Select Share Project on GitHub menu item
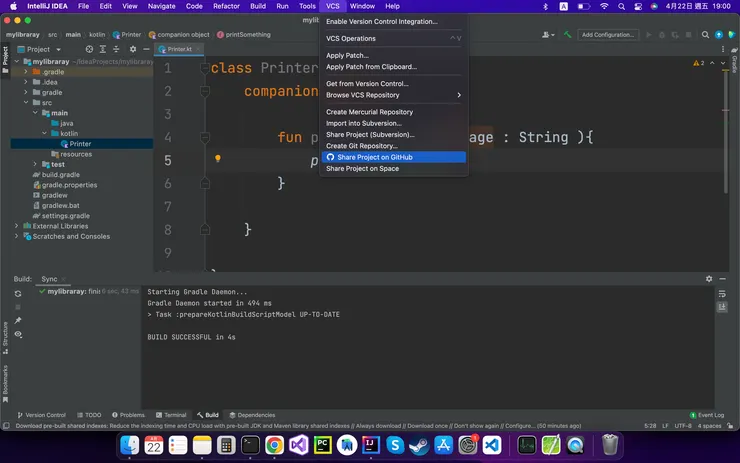Image resolution: width=740 pixels, height=463 pixels. click(375, 157)
